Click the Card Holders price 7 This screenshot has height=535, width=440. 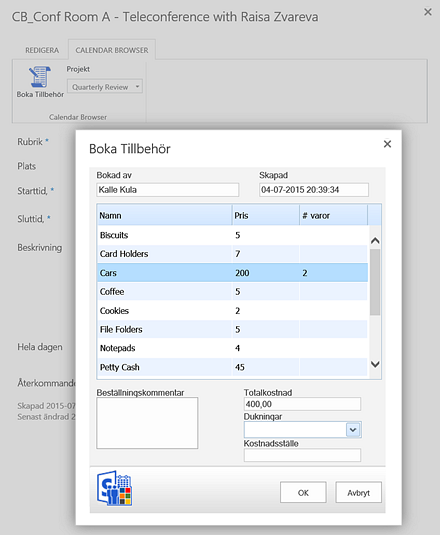(x=266, y=254)
